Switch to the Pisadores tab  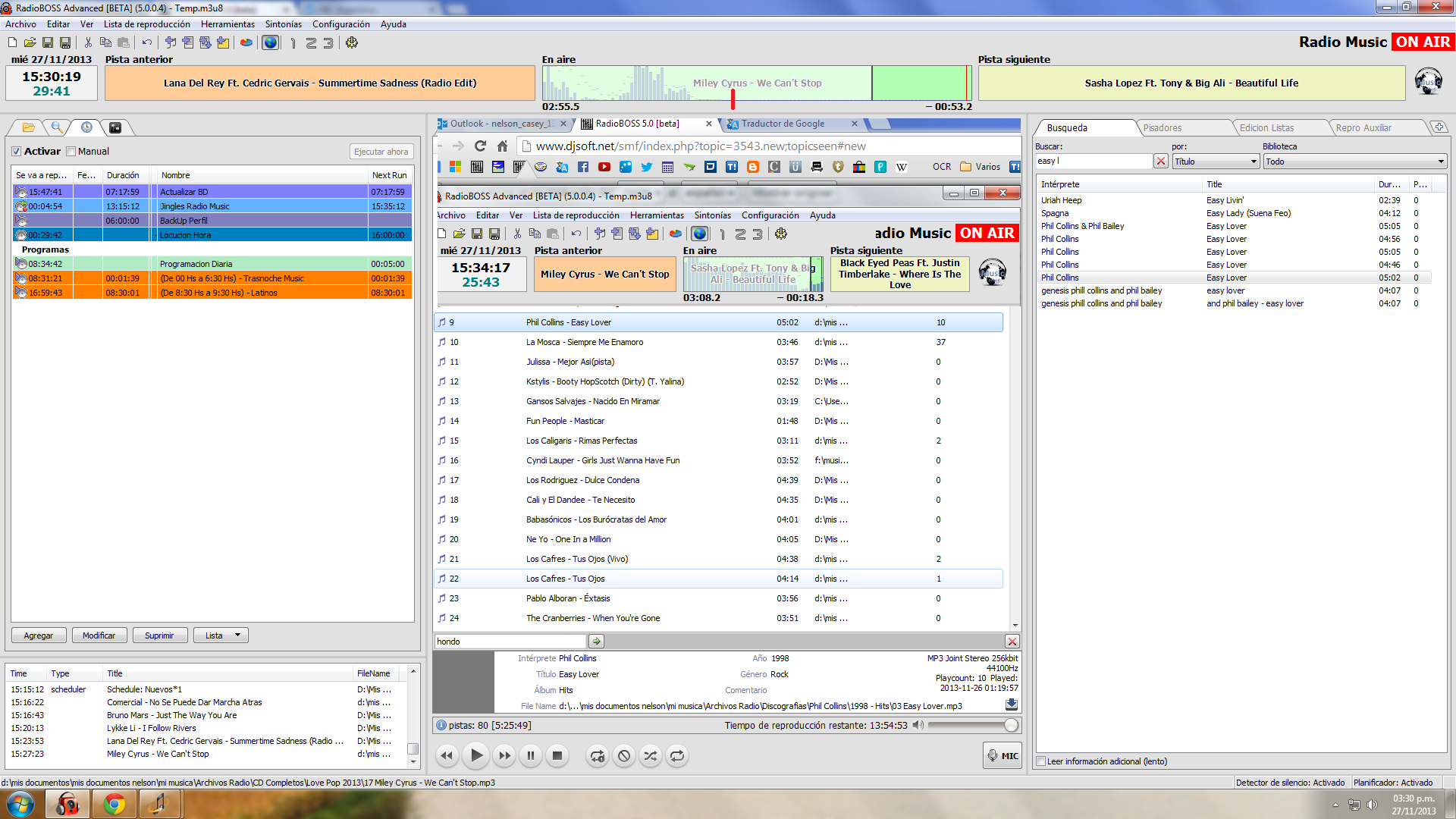click(1162, 128)
